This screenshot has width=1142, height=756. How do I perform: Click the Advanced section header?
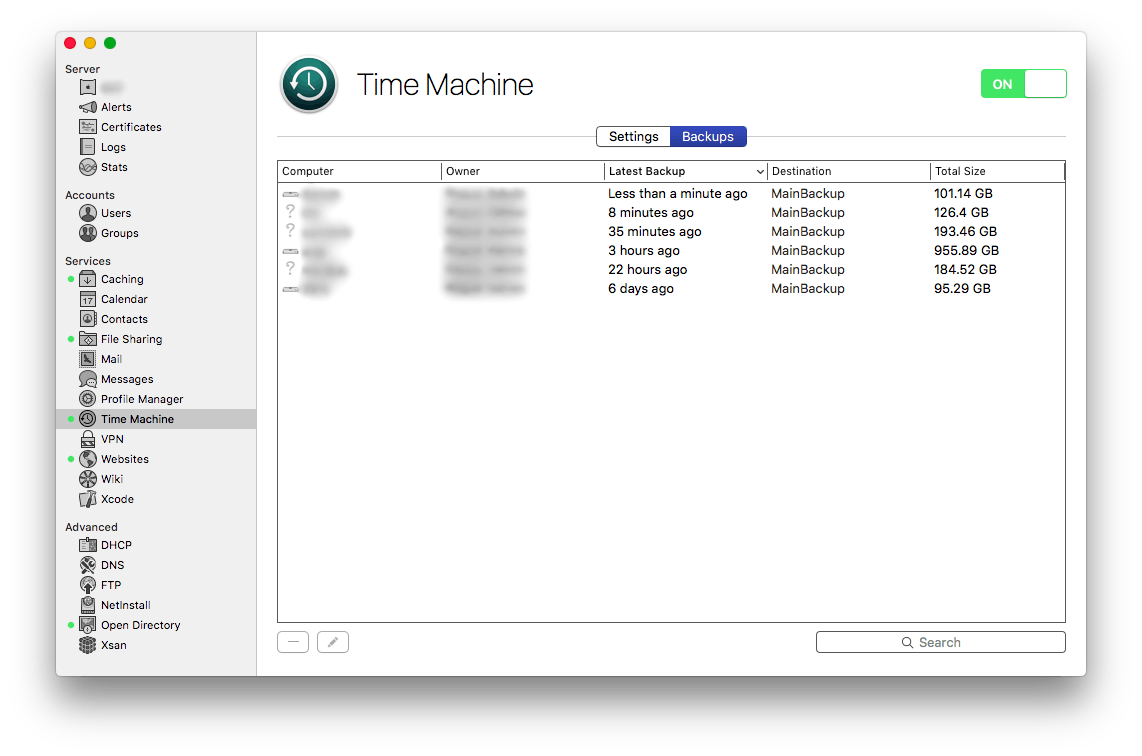click(x=91, y=527)
